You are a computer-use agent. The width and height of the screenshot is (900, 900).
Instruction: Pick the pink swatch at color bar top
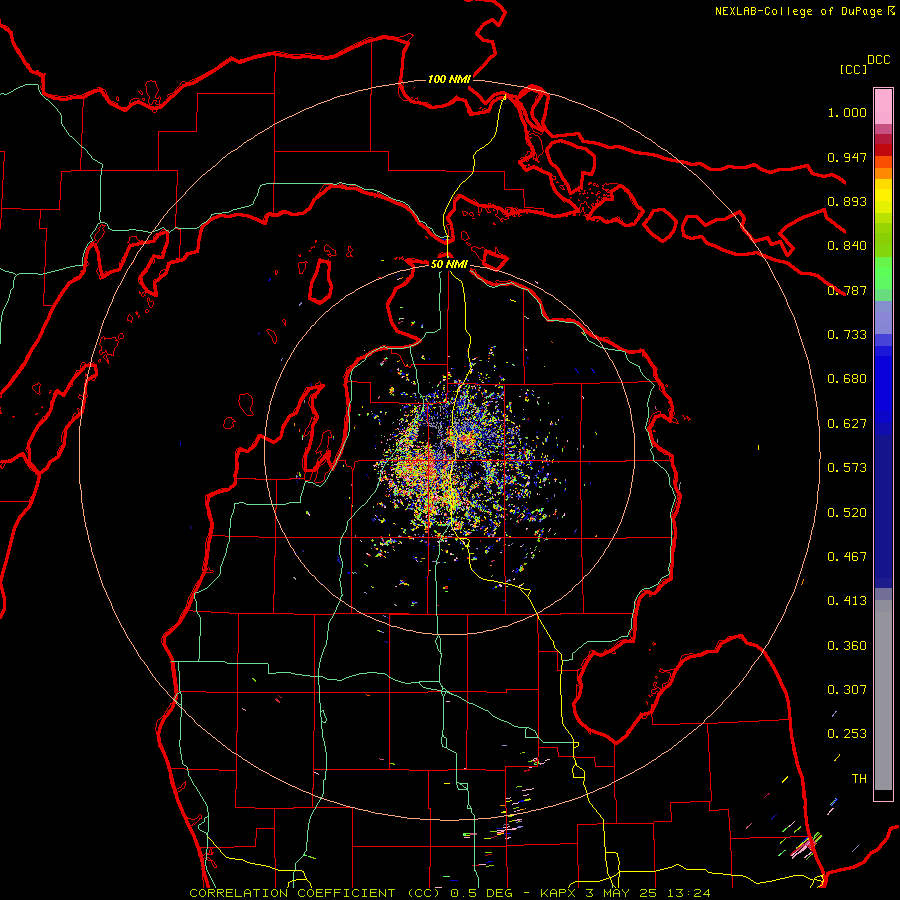(x=883, y=107)
